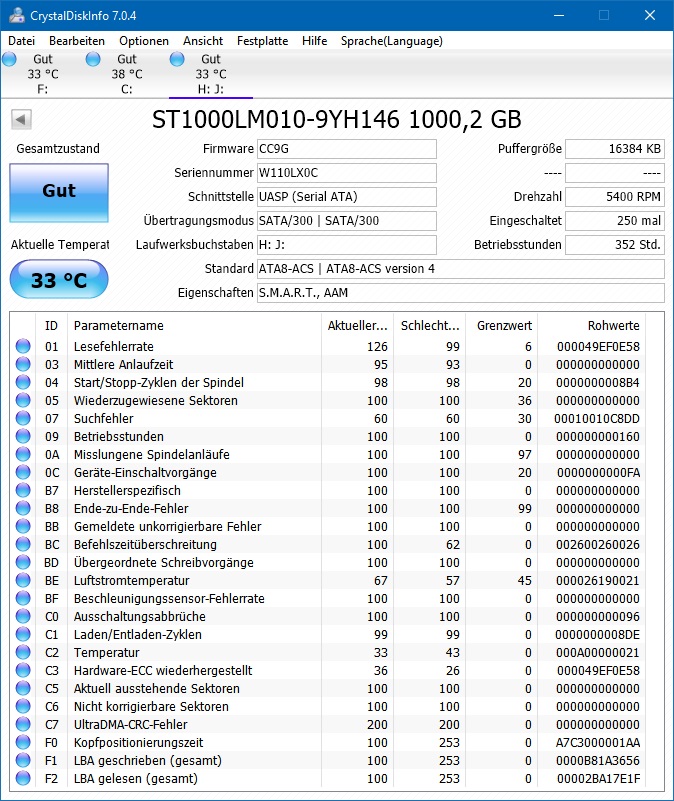Click the status orb for Hardware-ECC wiederhergestellt
Image resolution: width=674 pixels, height=801 pixels.
[x=23, y=670]
